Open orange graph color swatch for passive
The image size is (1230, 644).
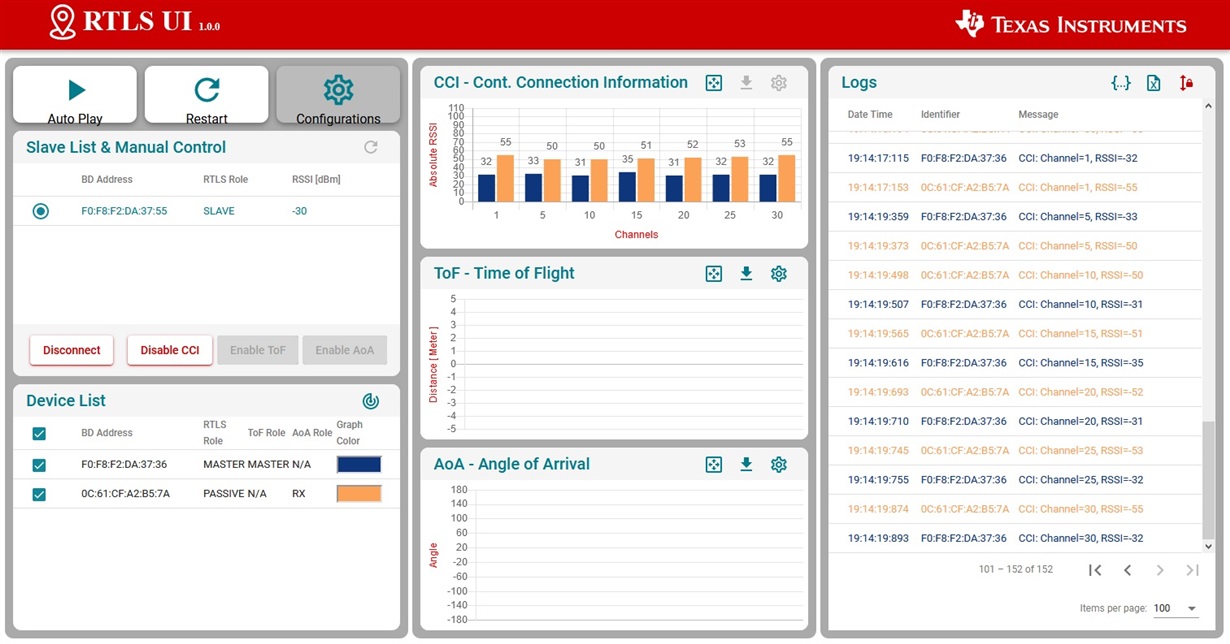(359, 493)
